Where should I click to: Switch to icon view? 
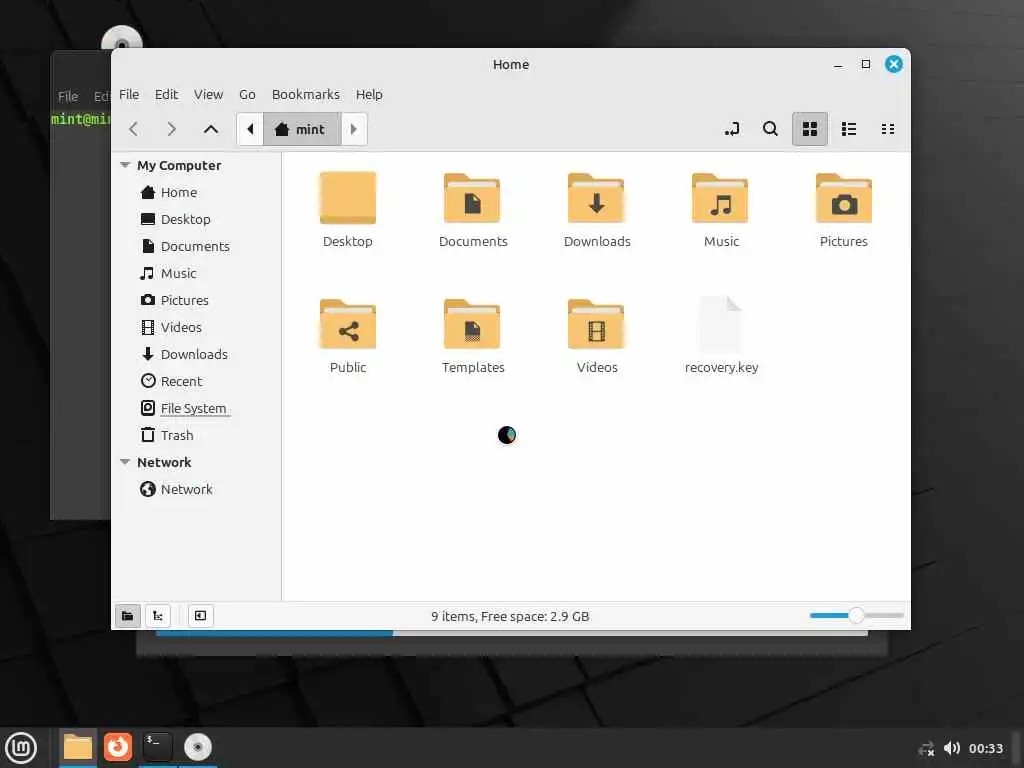coord(810,129)
